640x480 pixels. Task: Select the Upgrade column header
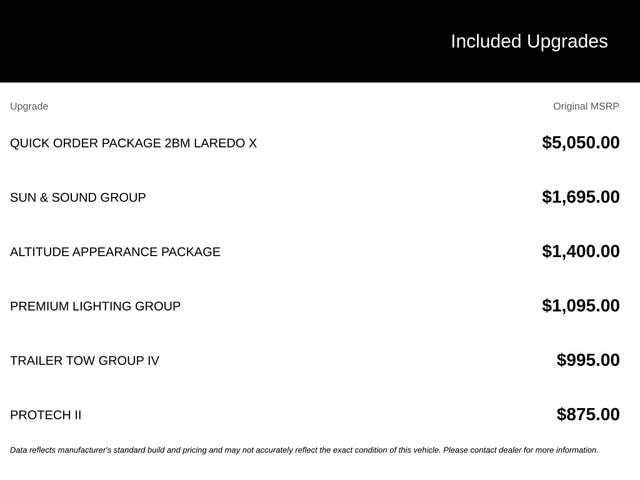pos(29,106)
